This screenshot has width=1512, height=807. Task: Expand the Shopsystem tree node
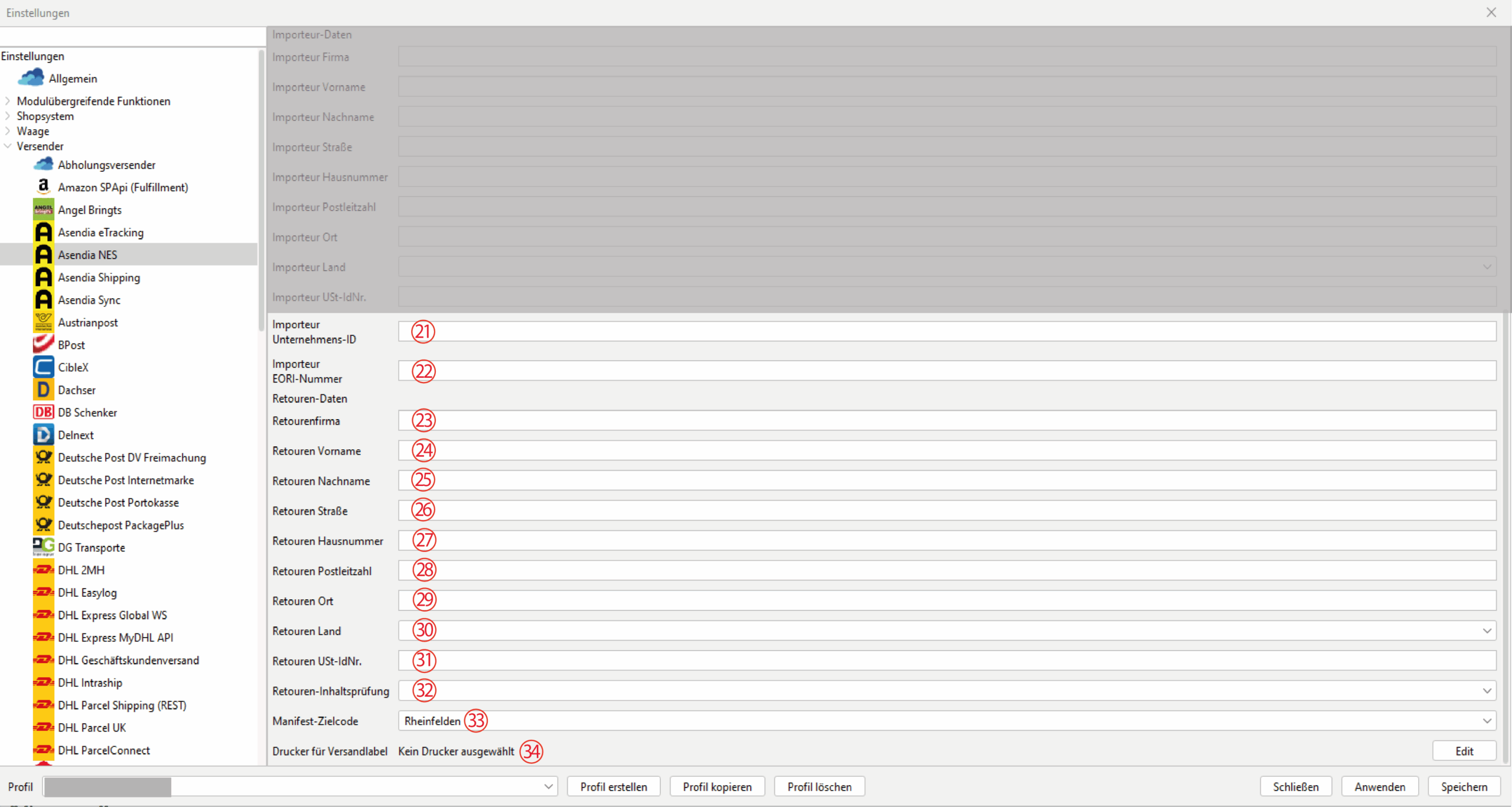coord(7,116)
